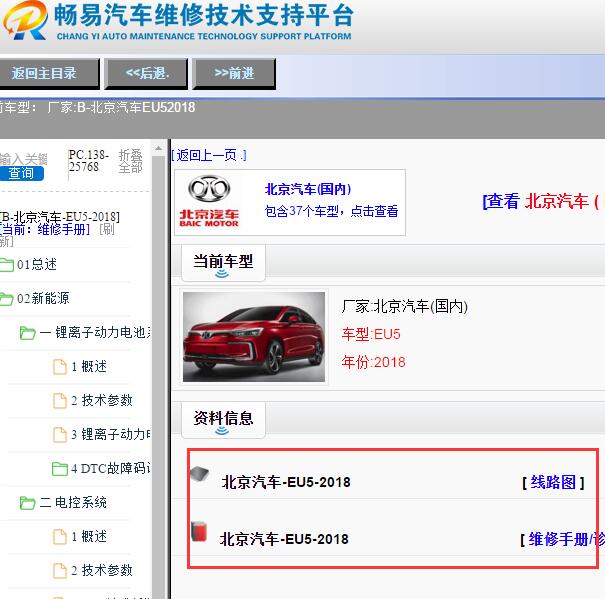Click 北京汽车-EU5-2018 text in the 维修手册 row

tap(284, 539)
